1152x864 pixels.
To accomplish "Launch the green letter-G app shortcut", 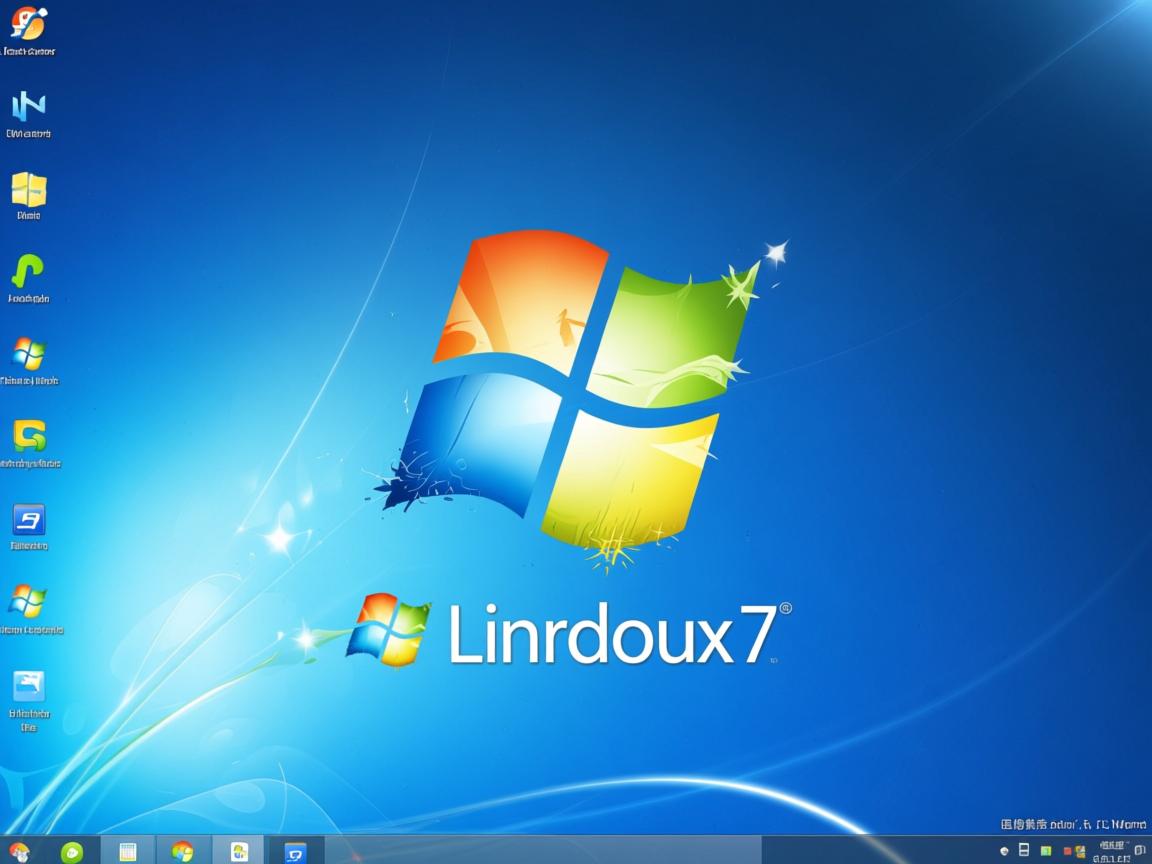I will pyautogui.click(x=30, y=437).
